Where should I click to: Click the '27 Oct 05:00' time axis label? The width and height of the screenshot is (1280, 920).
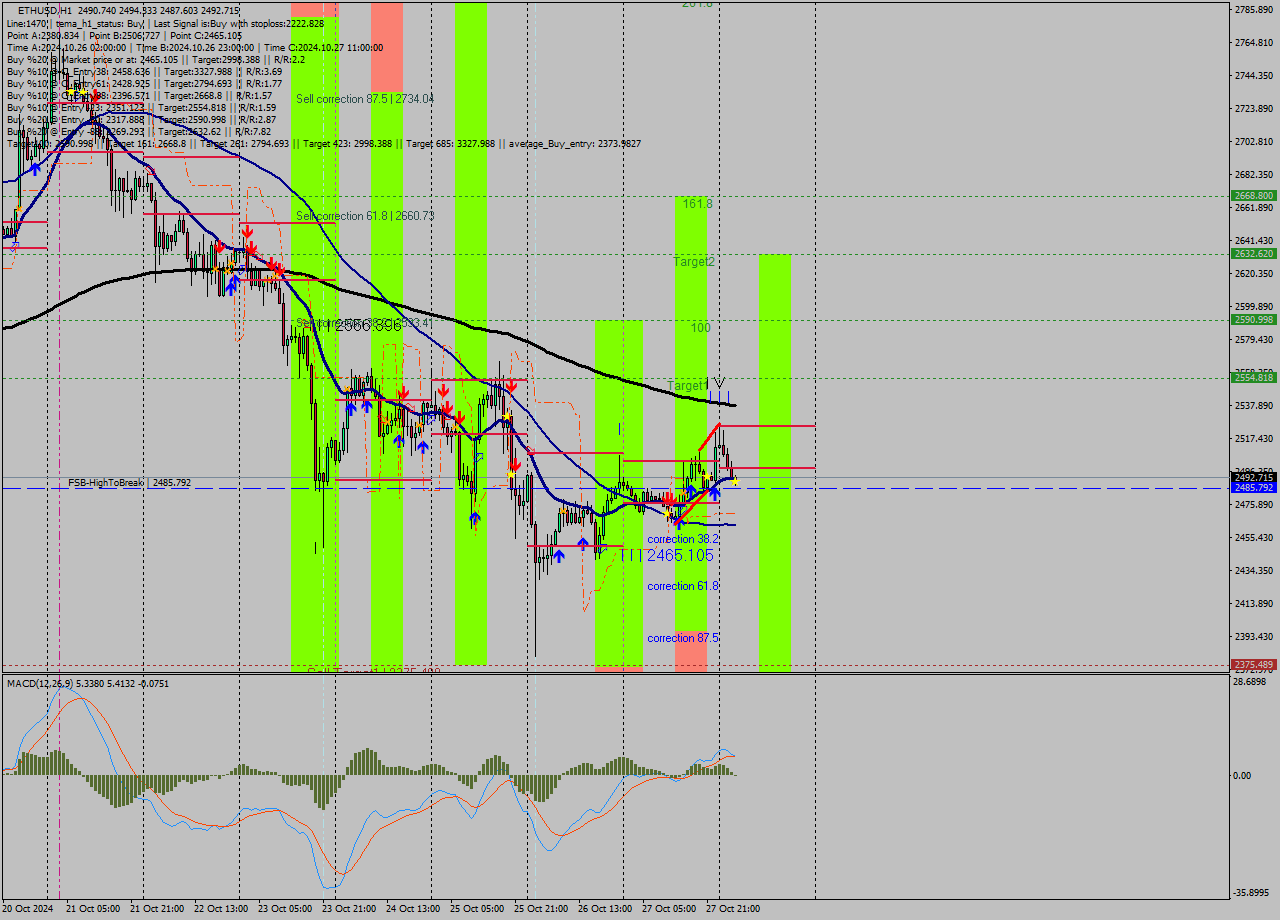[669, 909]
